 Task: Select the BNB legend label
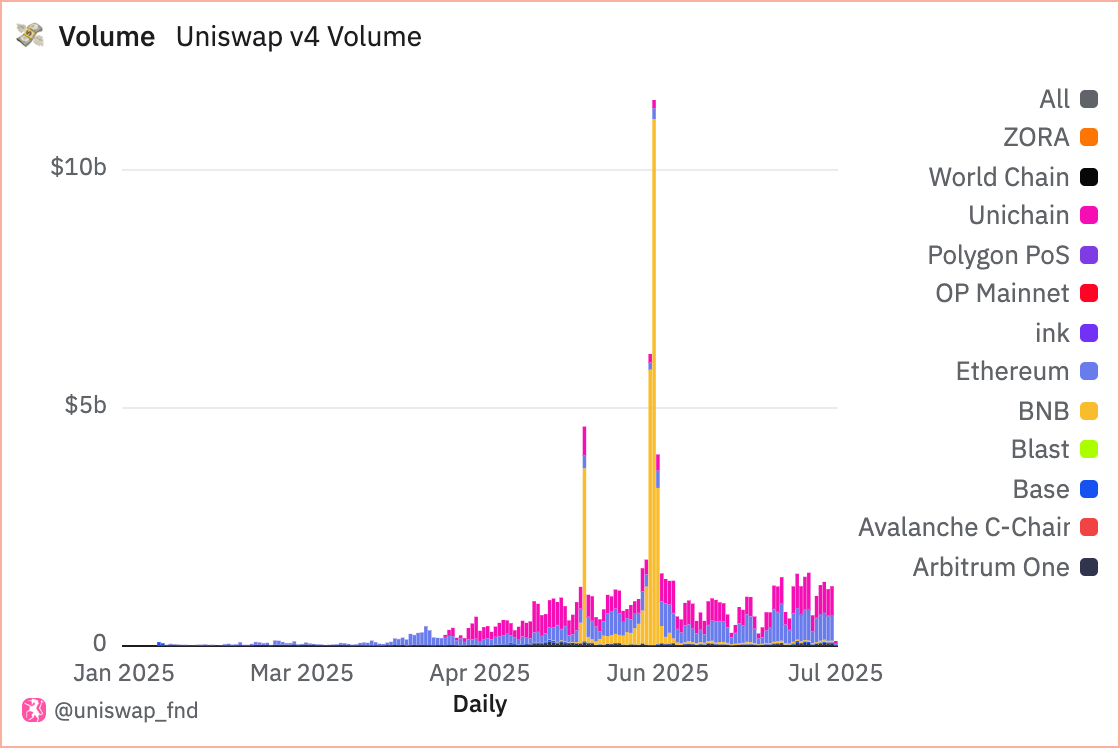[1044, 411]
